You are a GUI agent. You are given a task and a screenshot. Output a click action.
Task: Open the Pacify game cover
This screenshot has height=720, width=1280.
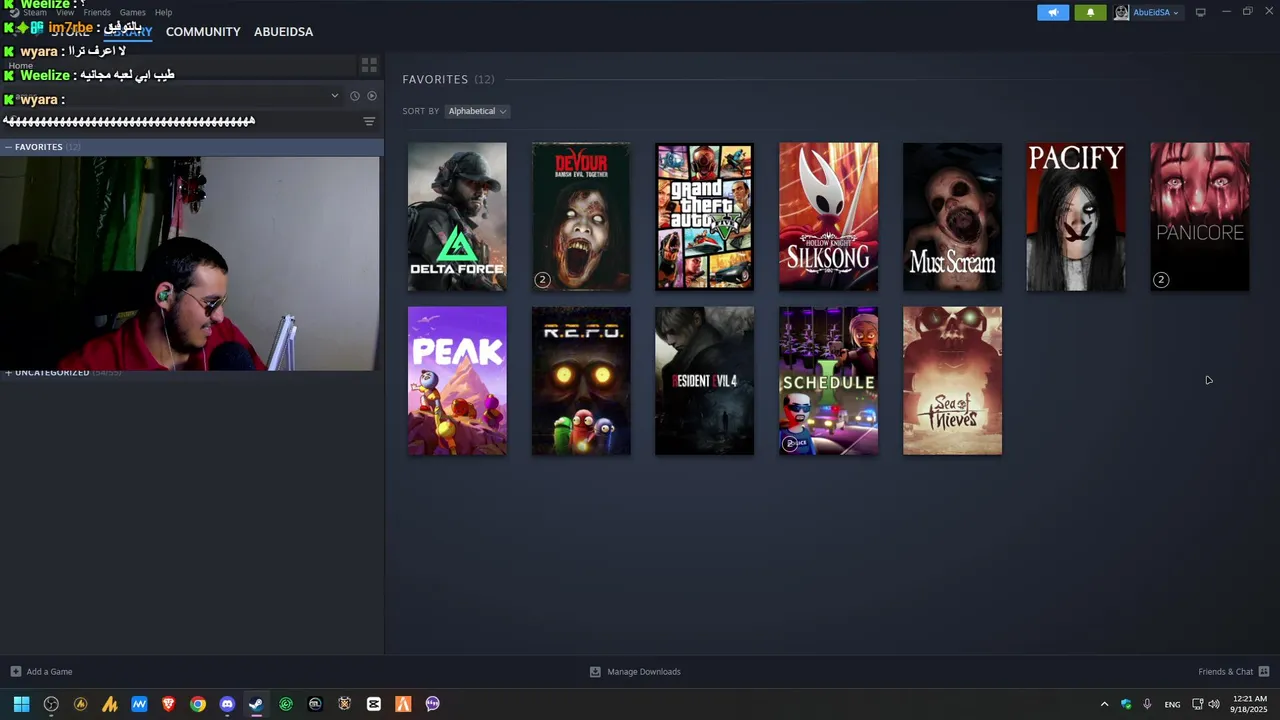pyautogui.click(x=1076, y=216)
